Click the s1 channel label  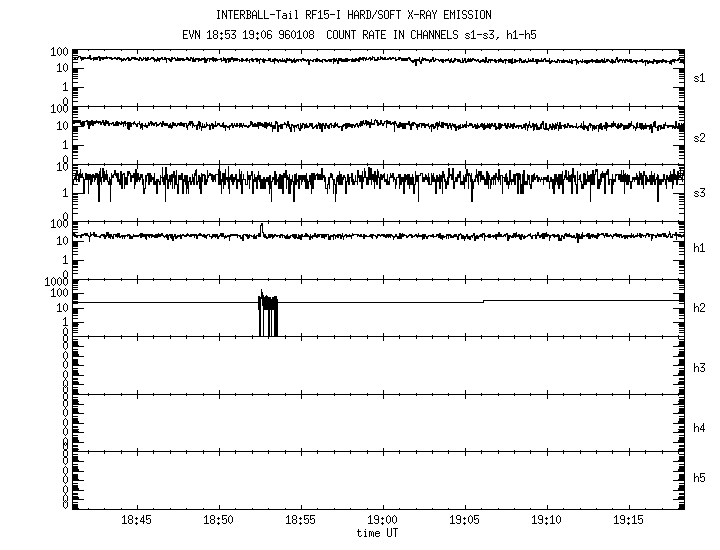coord(699,77)
